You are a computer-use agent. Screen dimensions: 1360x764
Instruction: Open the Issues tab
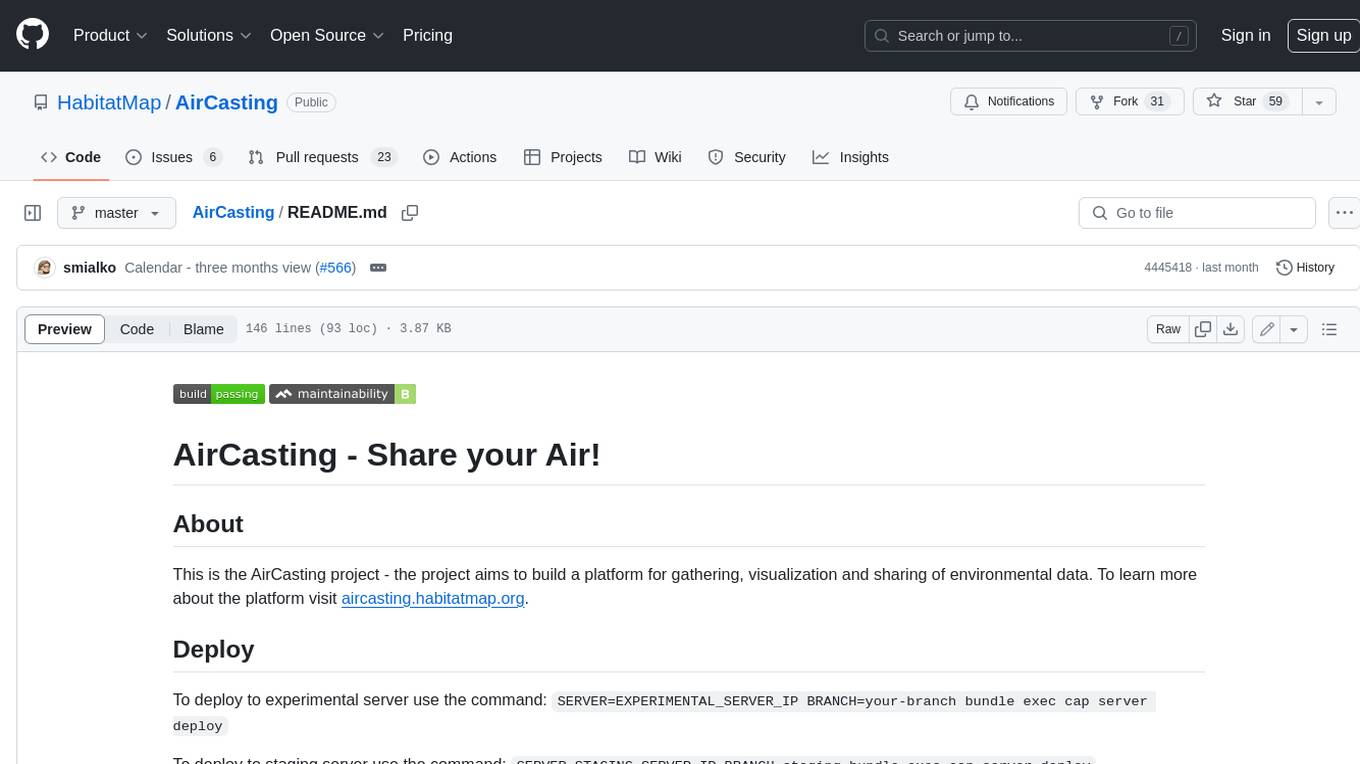(173, 157)
